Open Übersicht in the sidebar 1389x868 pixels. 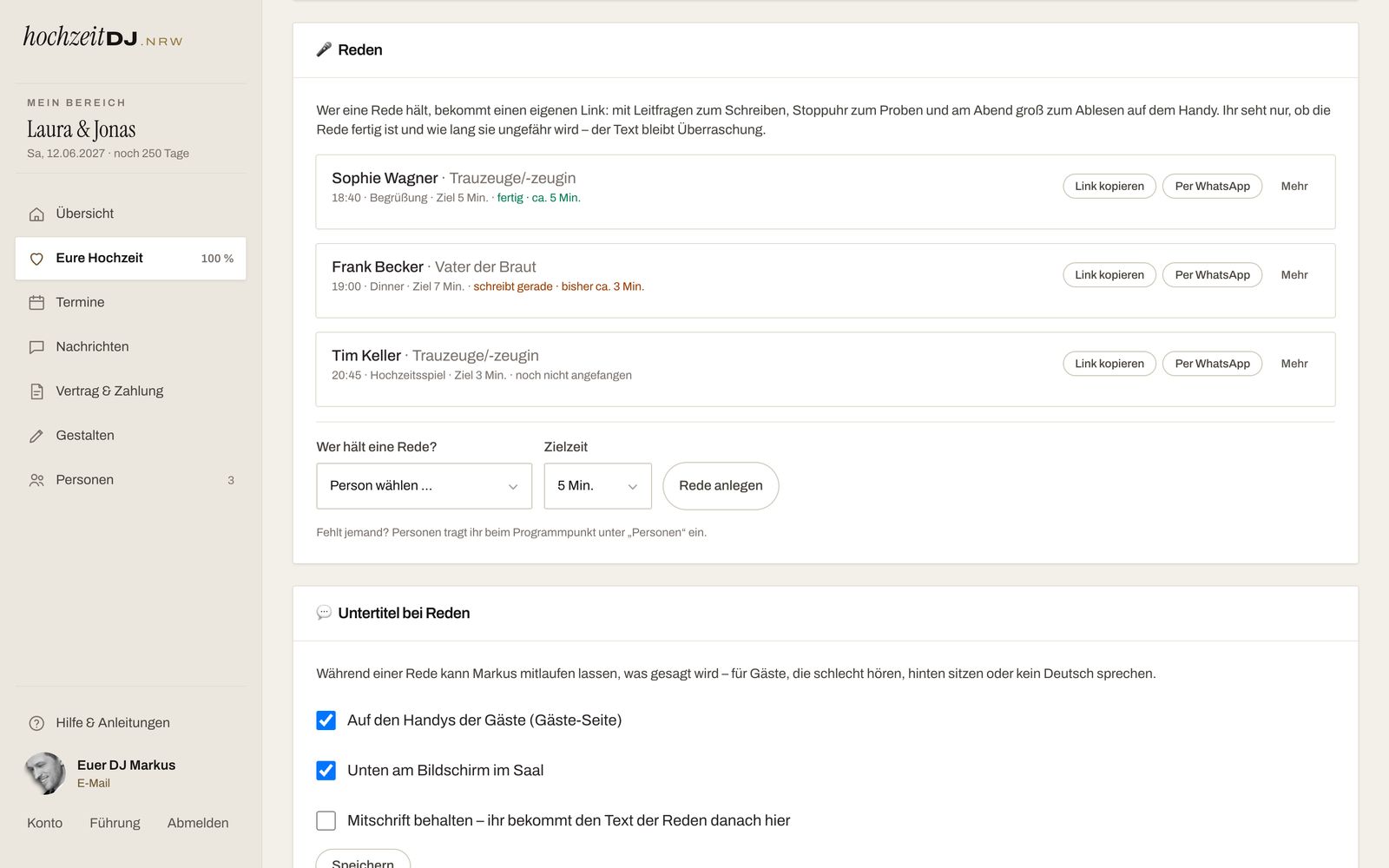(x=130, y=214)
